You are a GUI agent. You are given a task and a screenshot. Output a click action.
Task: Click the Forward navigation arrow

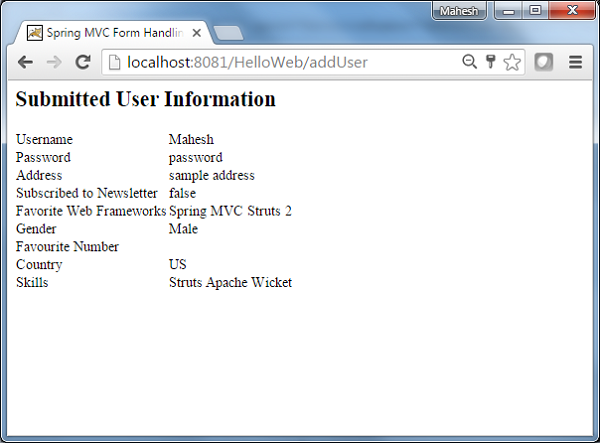[54, 62]
